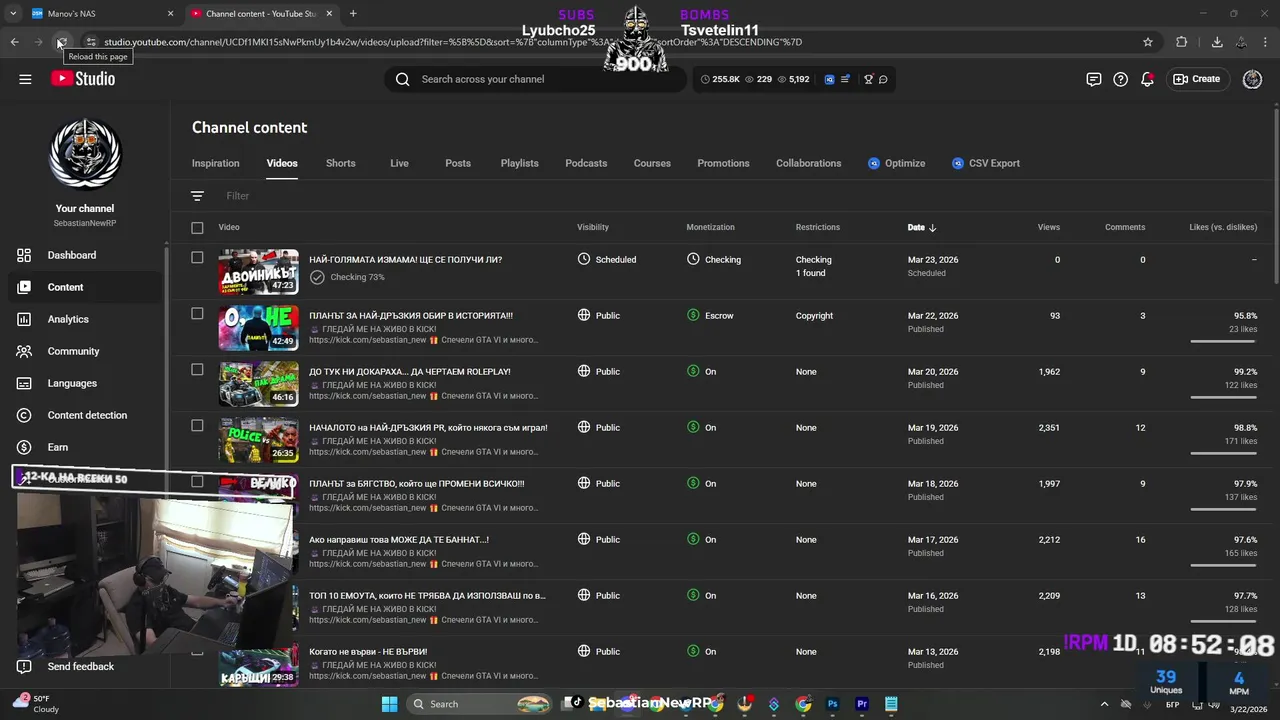Open the Studio hamburger menu
This screenshot has width=1280, height=720.
25,79
